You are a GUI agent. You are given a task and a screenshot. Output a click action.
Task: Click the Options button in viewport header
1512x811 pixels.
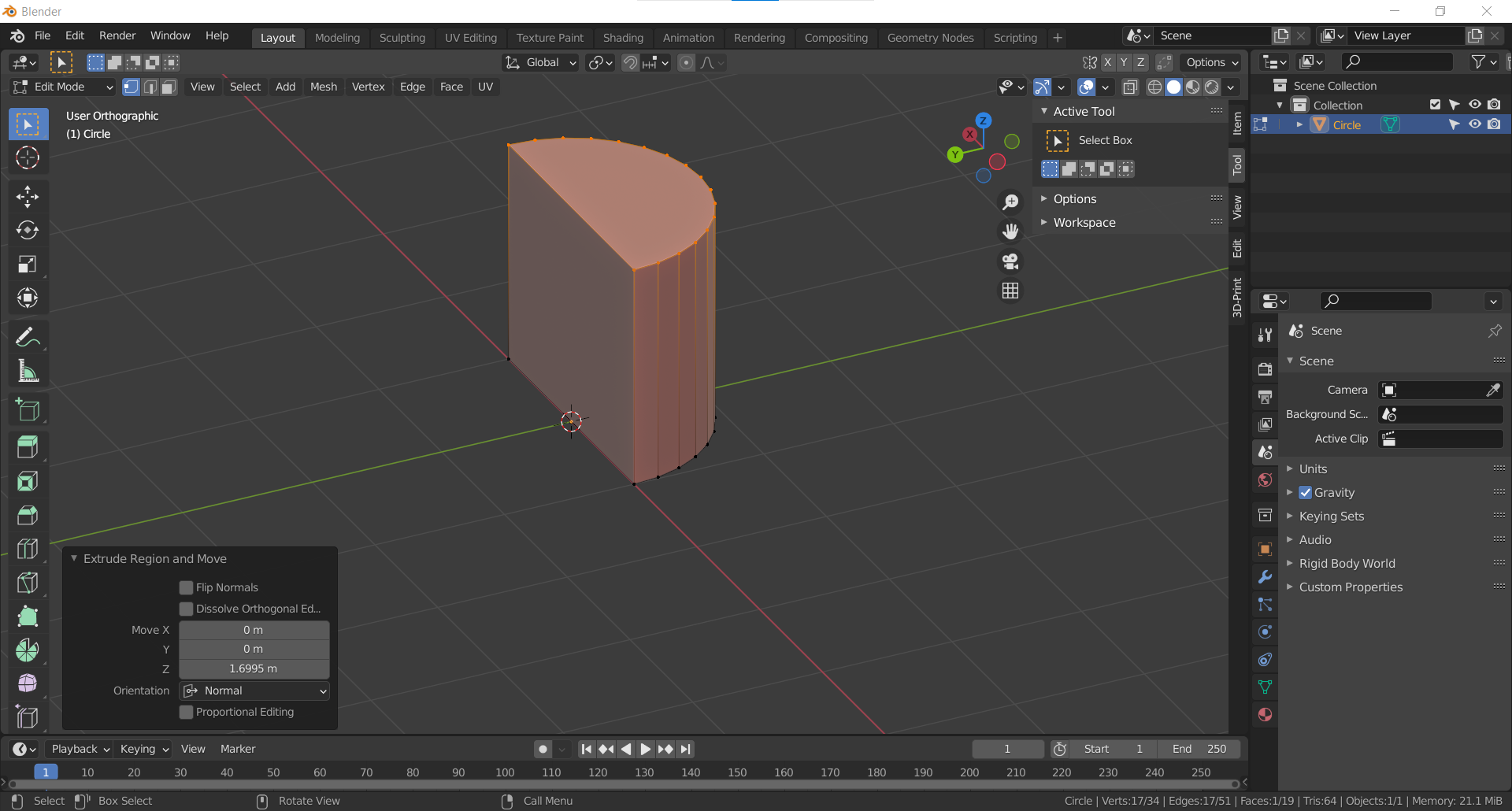(x=1212, y=62)
